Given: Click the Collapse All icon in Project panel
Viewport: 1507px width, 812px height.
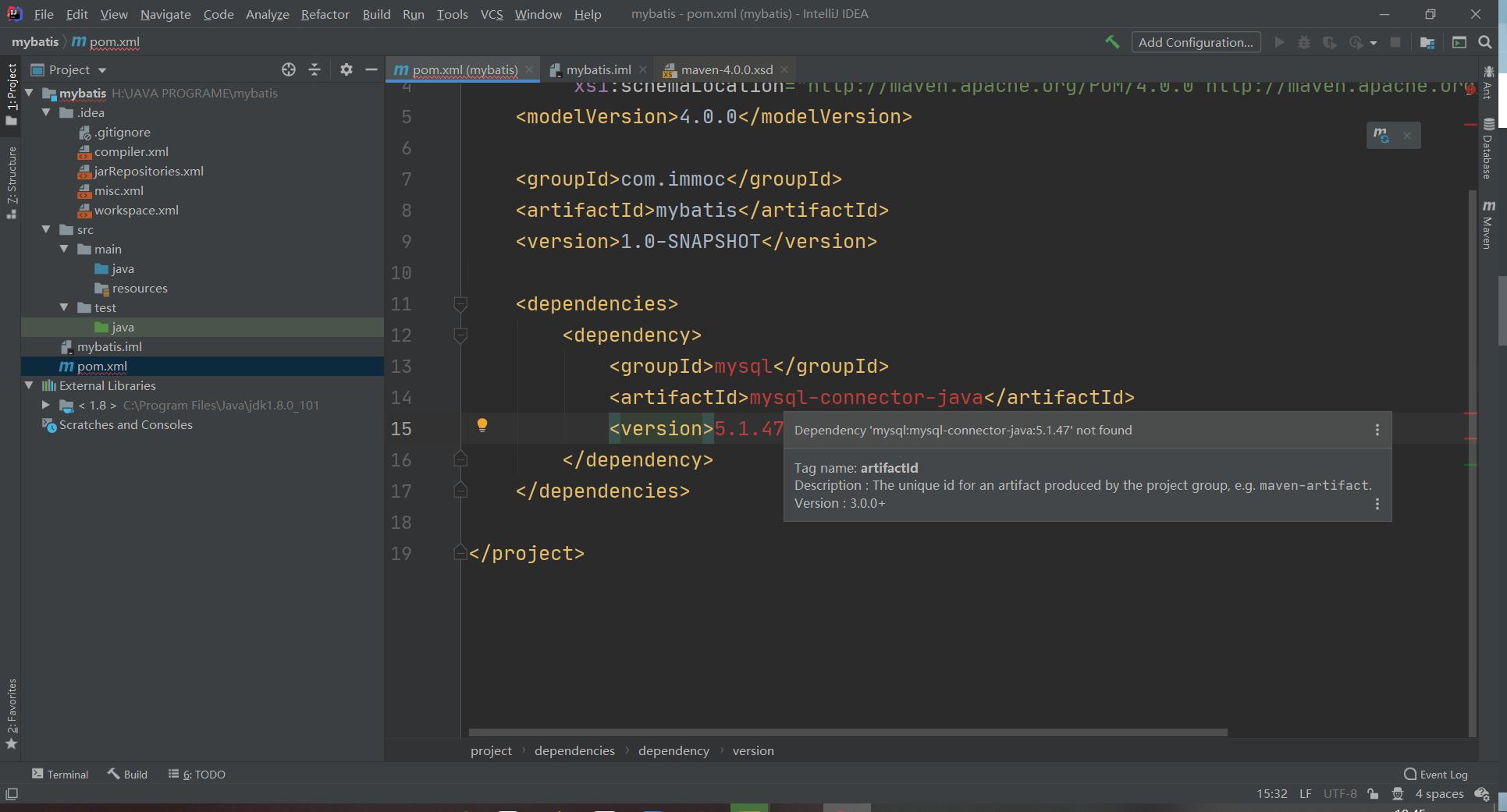Looking at the screenshot, I should click(x=315, y=69).
